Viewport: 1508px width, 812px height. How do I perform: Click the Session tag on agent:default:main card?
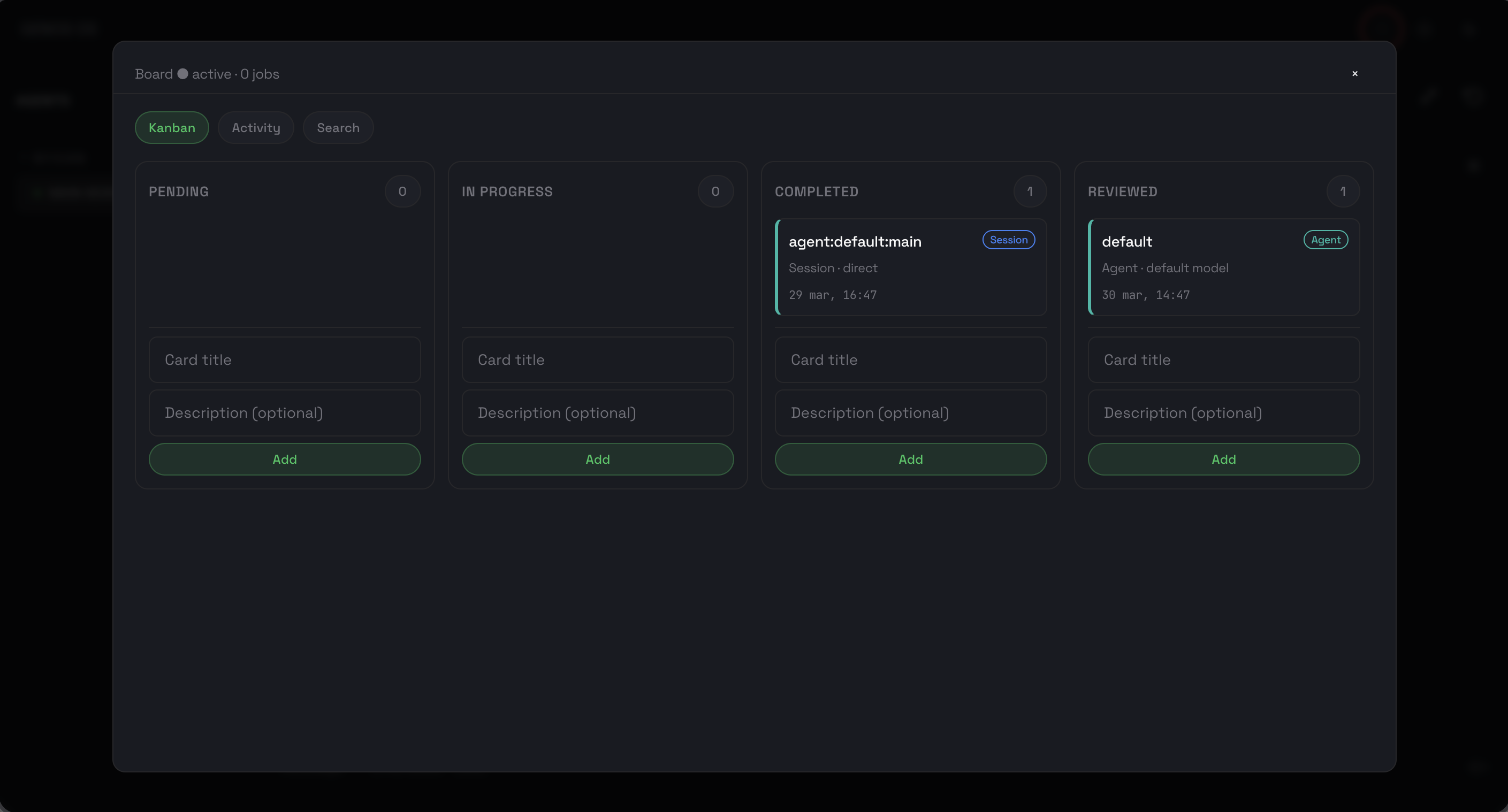(x=1008, y=240)
